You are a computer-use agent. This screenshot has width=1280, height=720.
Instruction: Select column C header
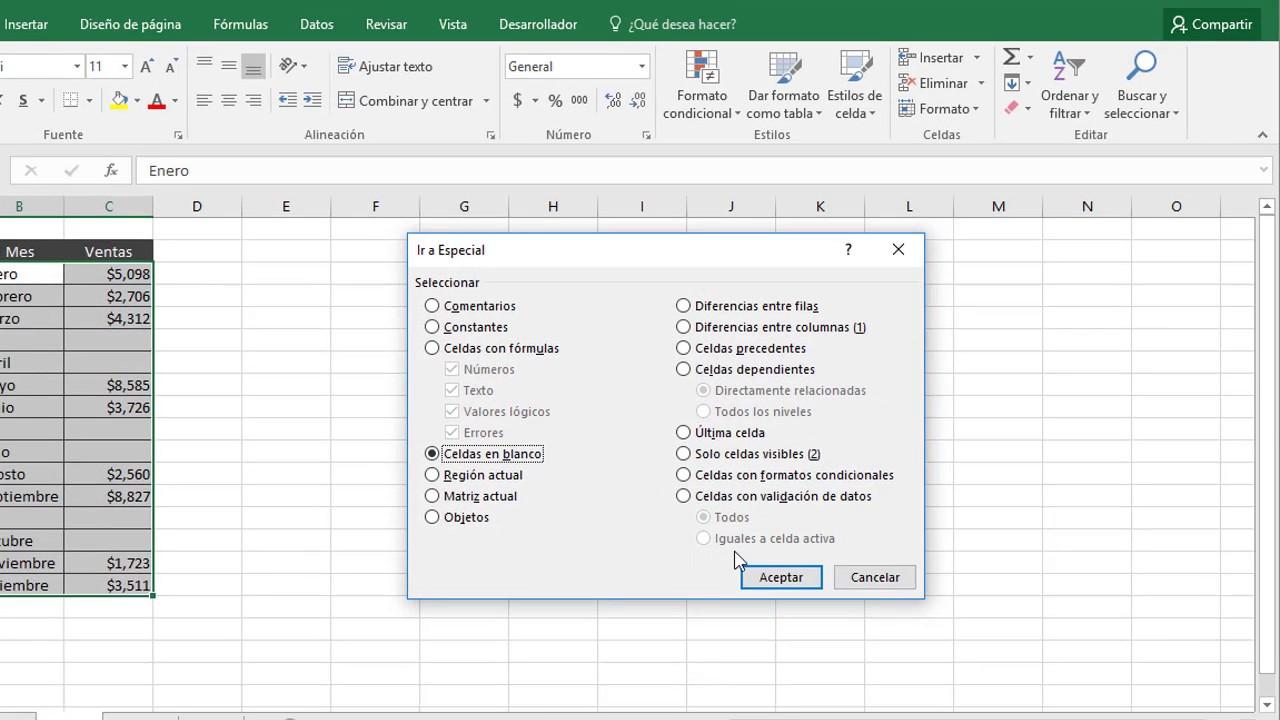[108, 206]
